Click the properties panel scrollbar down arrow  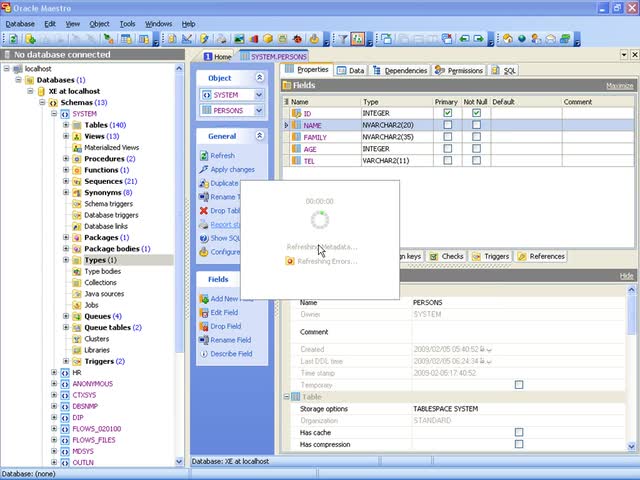(x=631, y=446)
